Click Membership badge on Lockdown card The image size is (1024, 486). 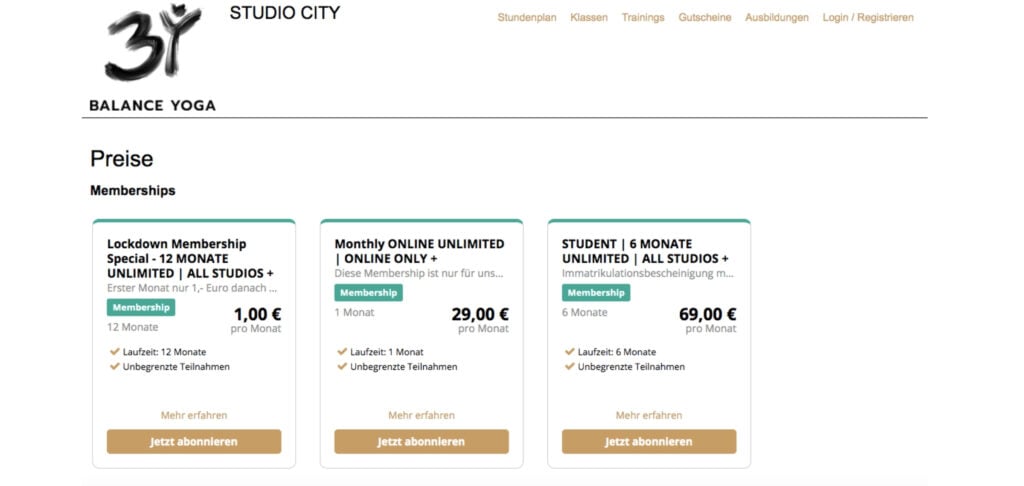(x=141, y=307)
